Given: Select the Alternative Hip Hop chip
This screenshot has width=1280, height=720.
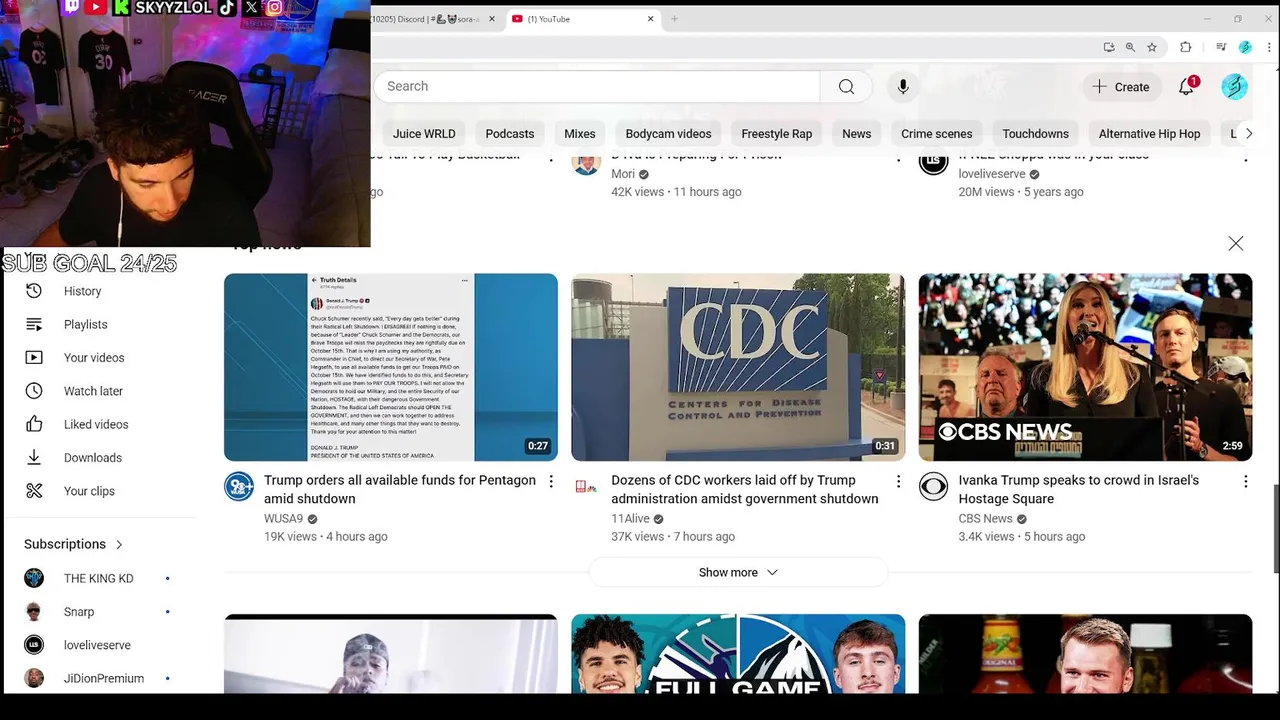Looking at the screenshot, I should click(1150, 134).
